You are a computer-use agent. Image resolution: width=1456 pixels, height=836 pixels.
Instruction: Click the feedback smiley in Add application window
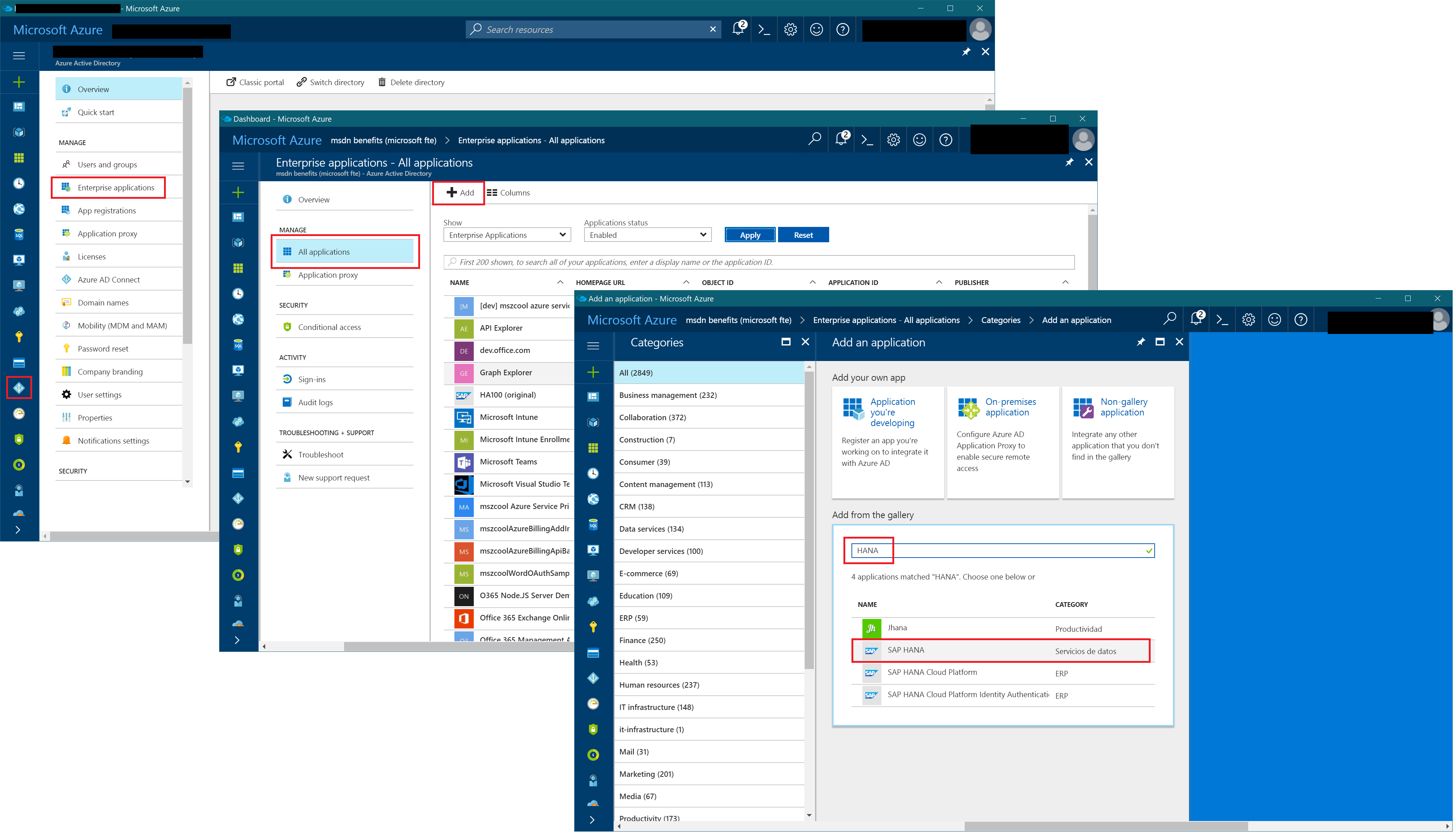[x=1274, y=320]
